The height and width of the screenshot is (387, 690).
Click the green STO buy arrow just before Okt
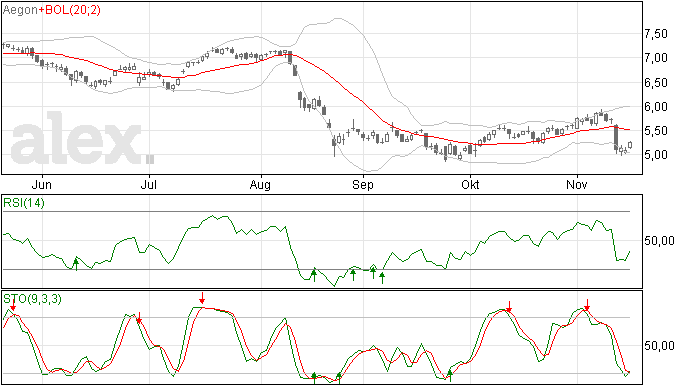point(450,376)
